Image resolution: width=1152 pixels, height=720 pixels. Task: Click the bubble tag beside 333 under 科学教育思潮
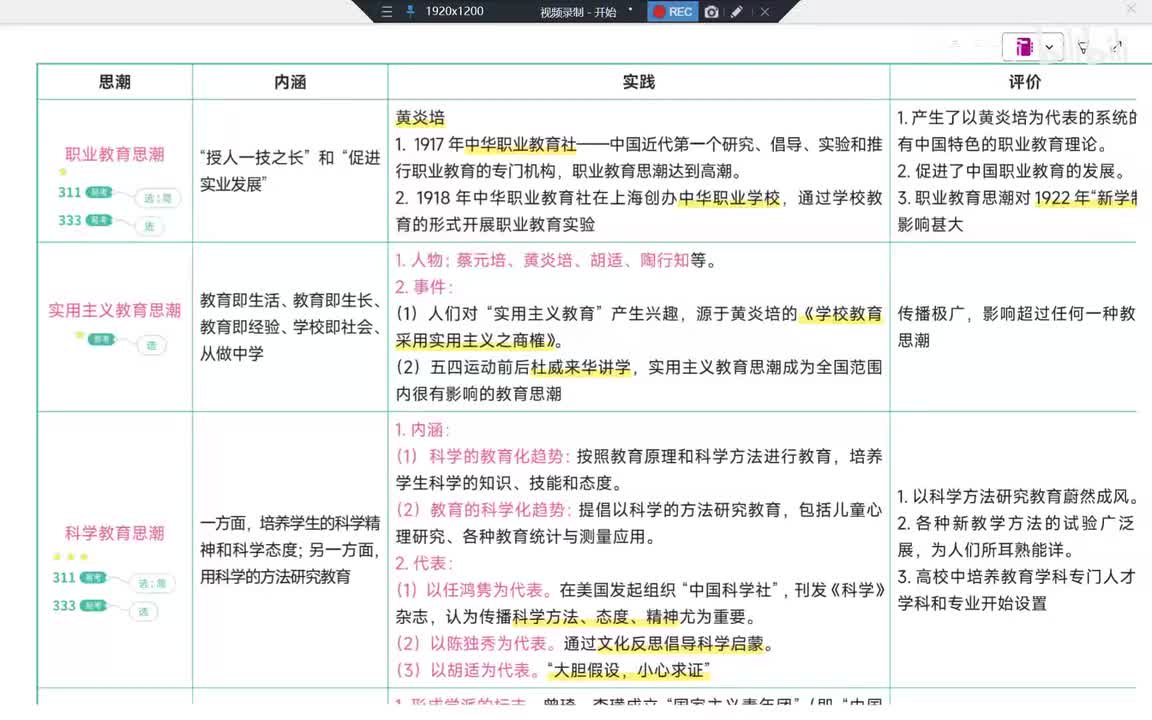coord(143,611)
